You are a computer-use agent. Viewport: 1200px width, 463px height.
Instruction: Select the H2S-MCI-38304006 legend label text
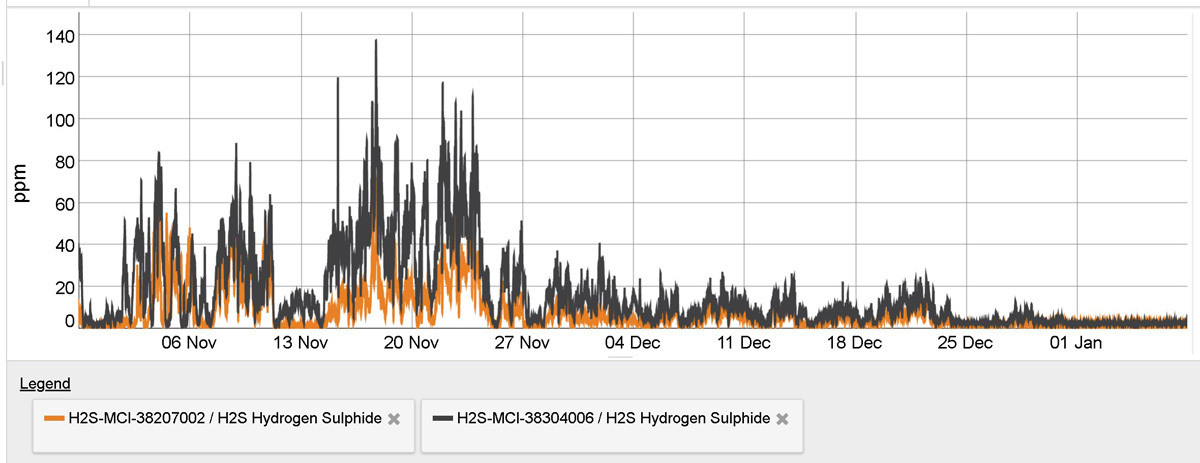point(612,419)
